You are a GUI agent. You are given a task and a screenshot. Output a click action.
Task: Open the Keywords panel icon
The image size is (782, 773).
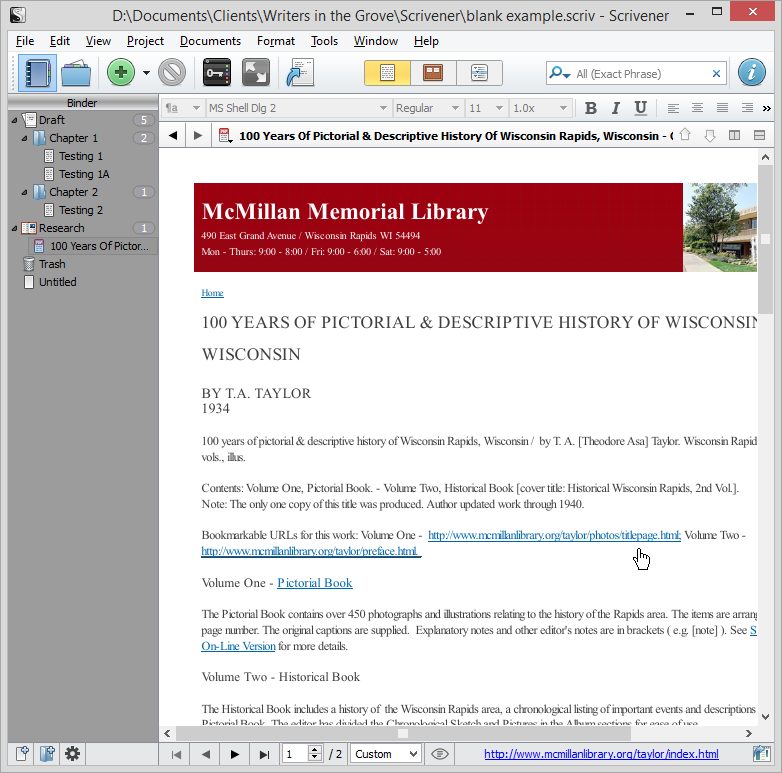click(217, 73)
